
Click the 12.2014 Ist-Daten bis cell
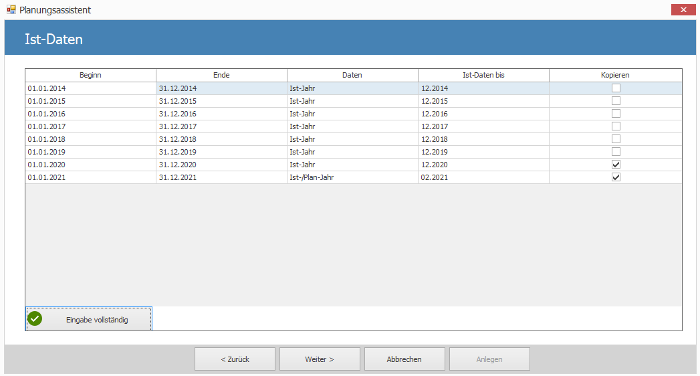coord(483,88)
